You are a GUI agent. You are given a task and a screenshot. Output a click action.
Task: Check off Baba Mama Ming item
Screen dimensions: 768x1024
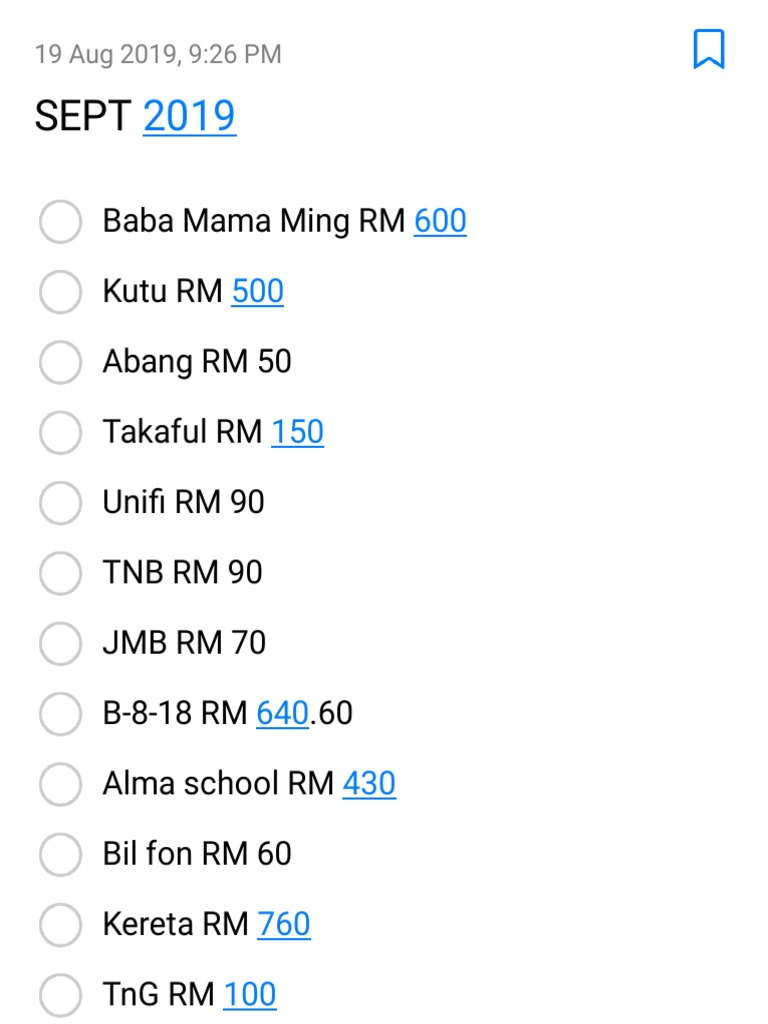tap(60, 221)
